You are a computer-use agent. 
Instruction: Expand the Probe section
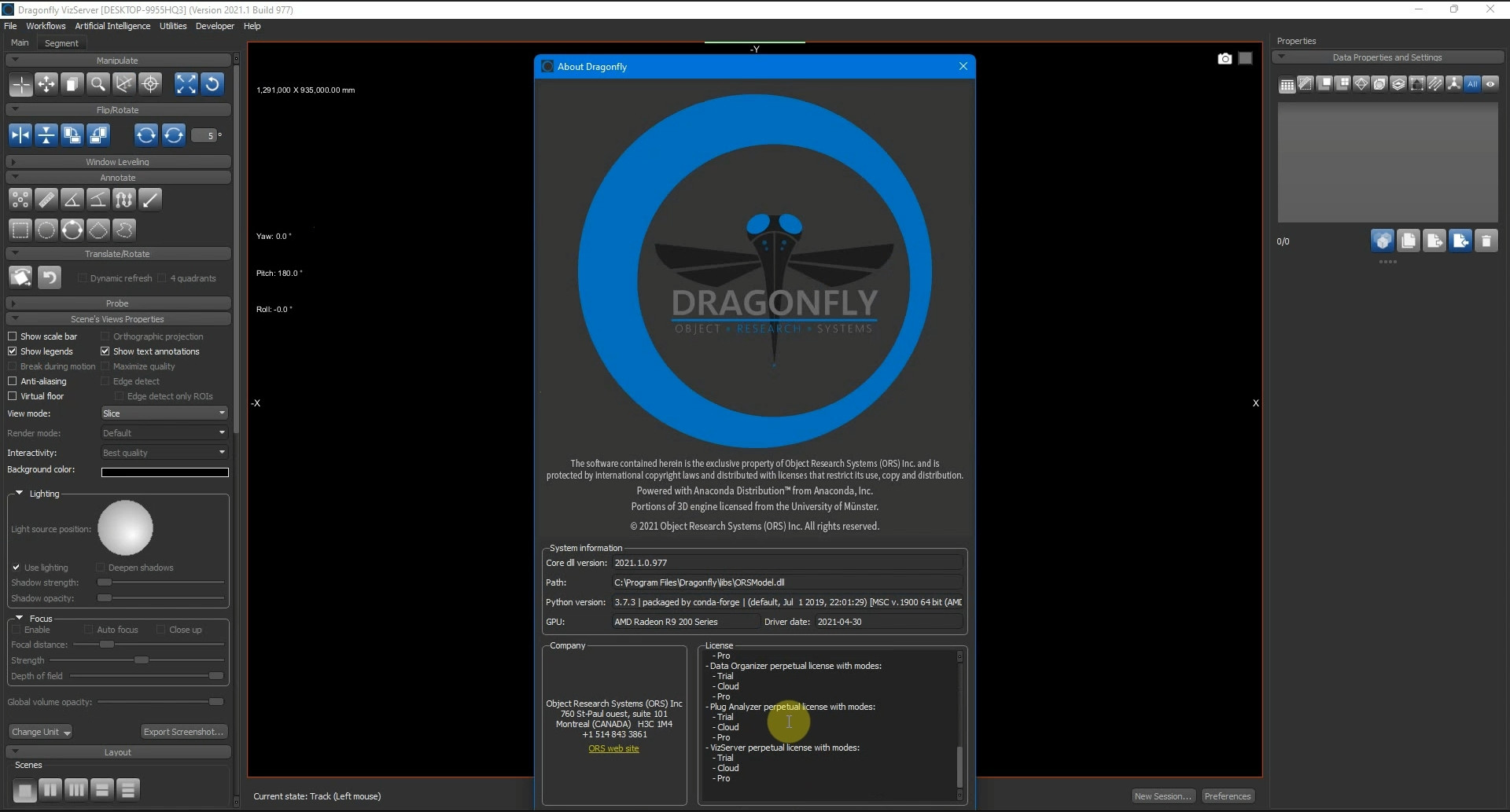point(118,303)
